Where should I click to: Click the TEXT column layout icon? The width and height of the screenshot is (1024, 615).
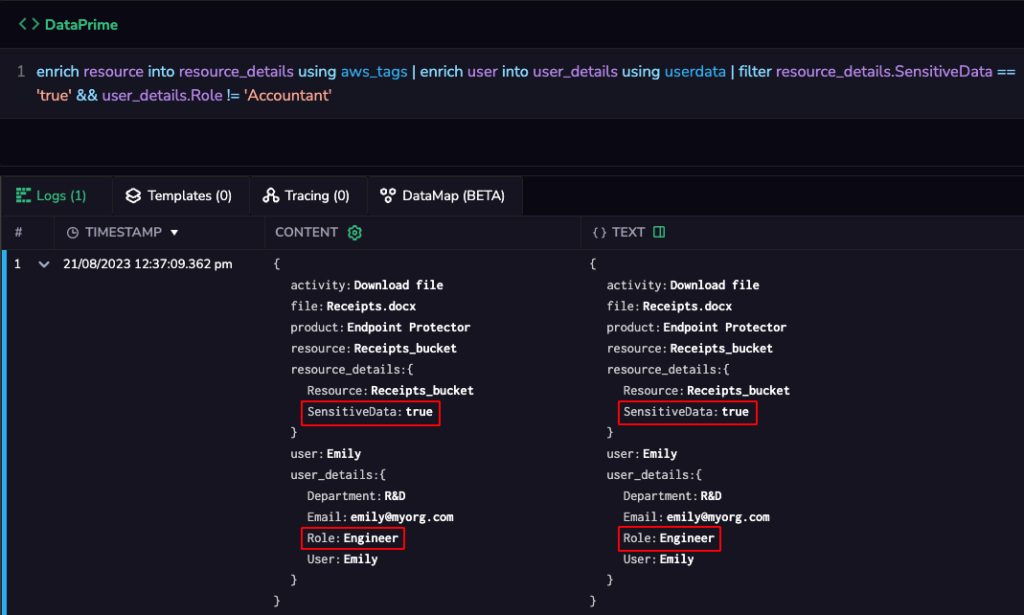point(659,232)
